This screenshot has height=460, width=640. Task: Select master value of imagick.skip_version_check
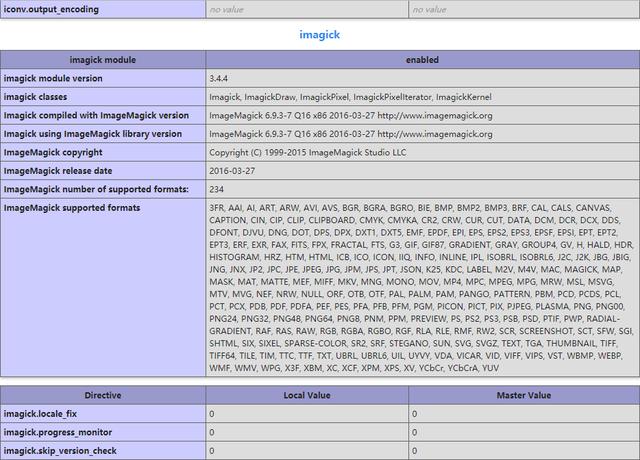[x=414, y=451]
